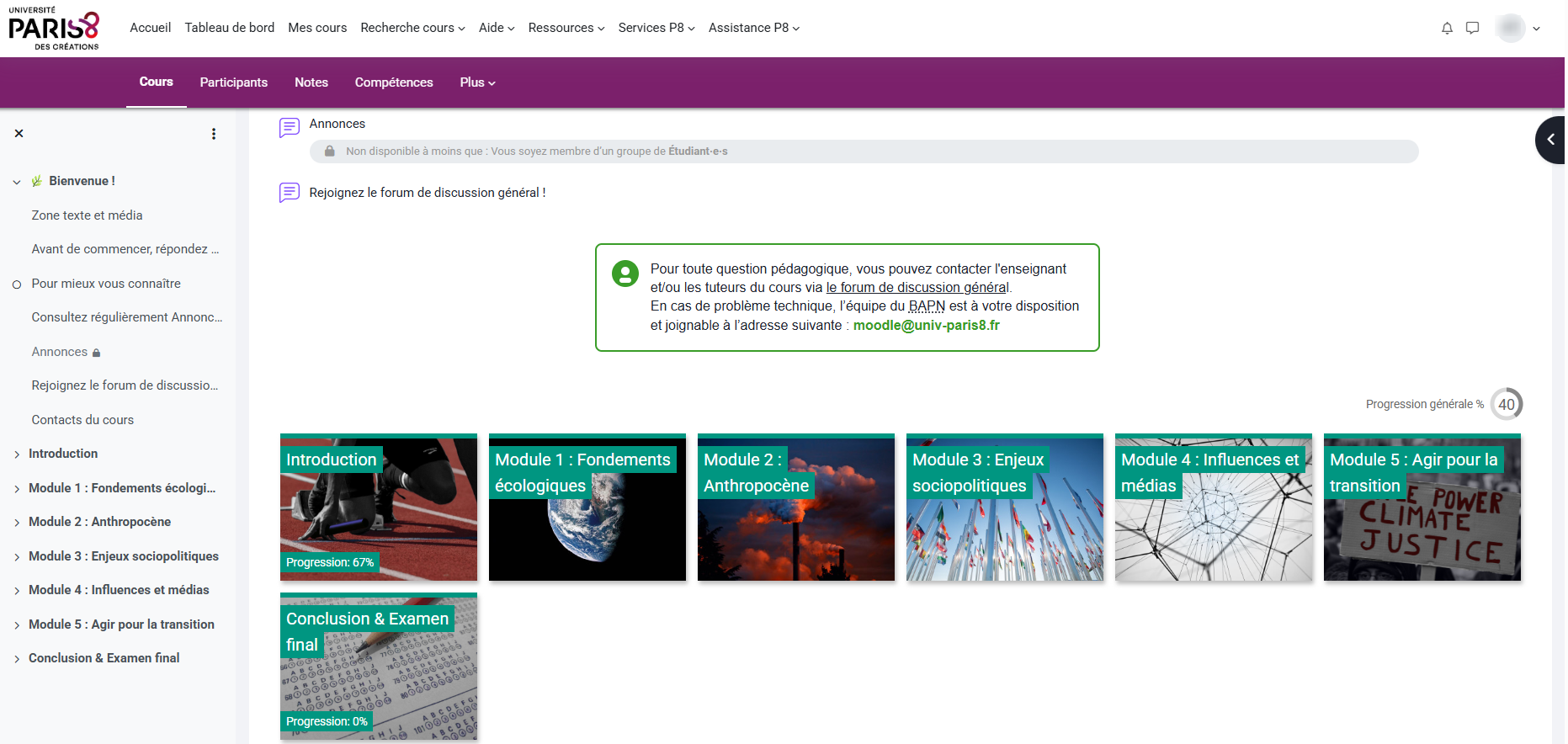
Task: Open course index options menu
Action: click(214, 134)
